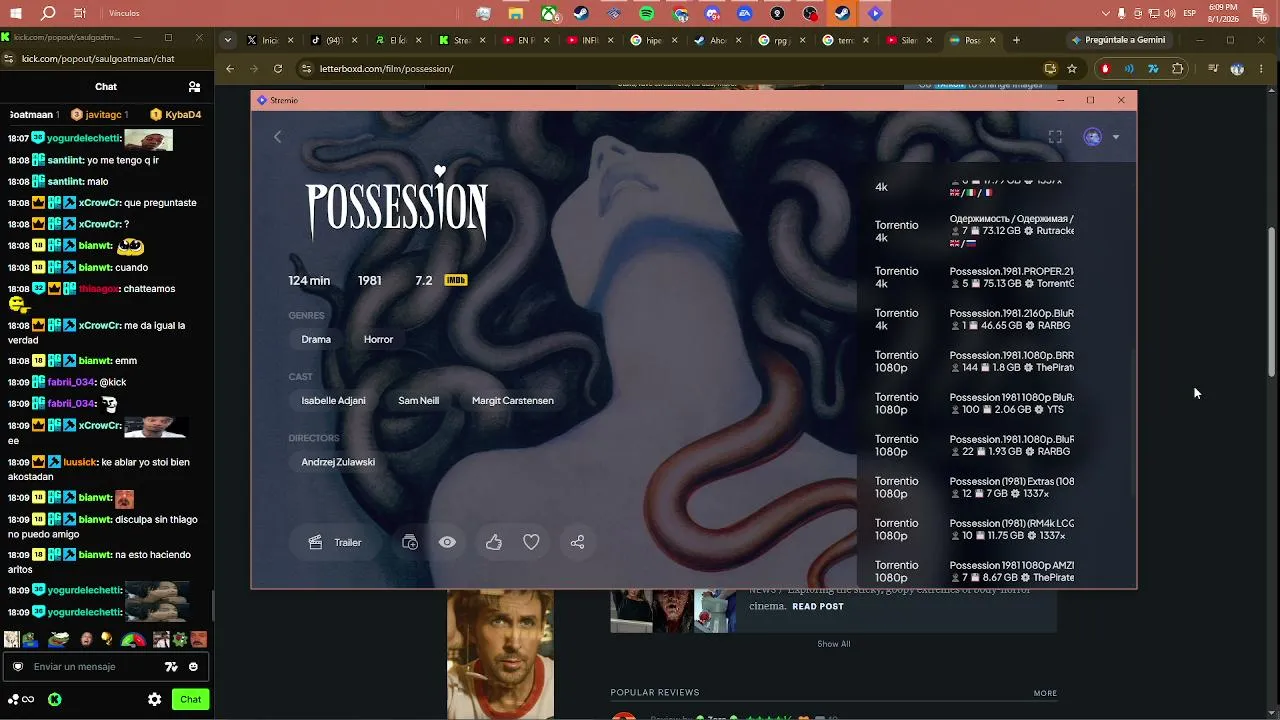
Task: Mark Possession as watched
Action: tap(447, 542)
